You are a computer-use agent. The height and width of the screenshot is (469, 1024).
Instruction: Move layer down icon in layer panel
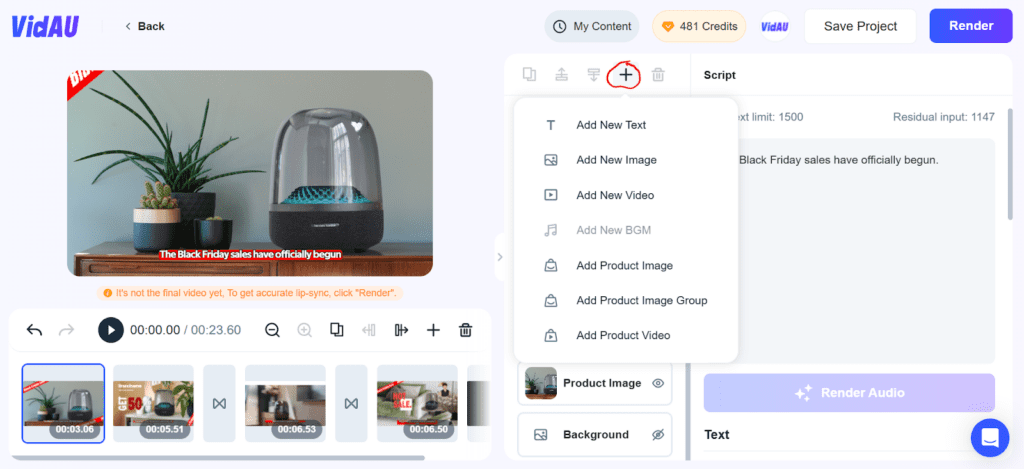[x=593, y=74]
